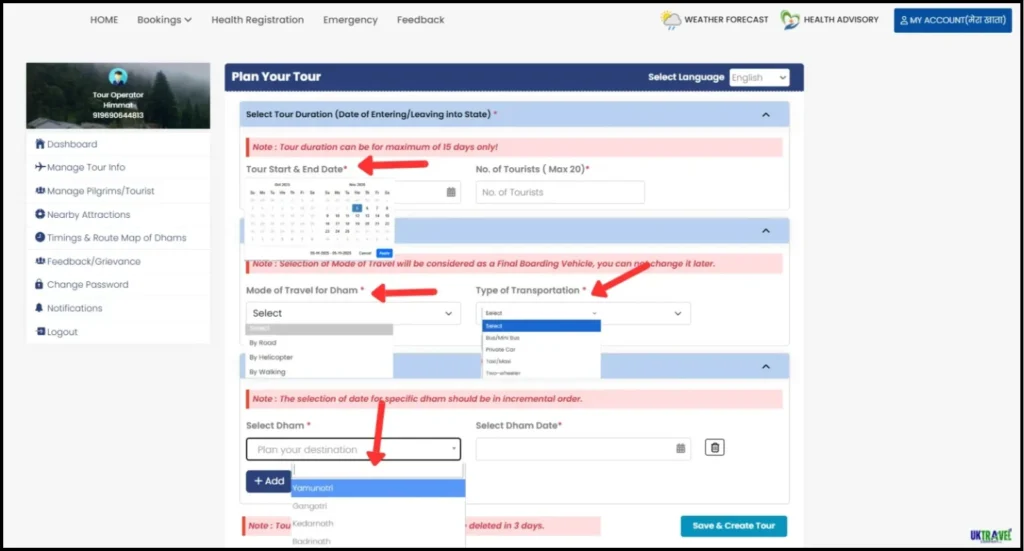Screen dimensions: 1024x551
Task: Collapse the Mode of Travel section chevron
Action: pyautogui.click(x=765, y=231)
